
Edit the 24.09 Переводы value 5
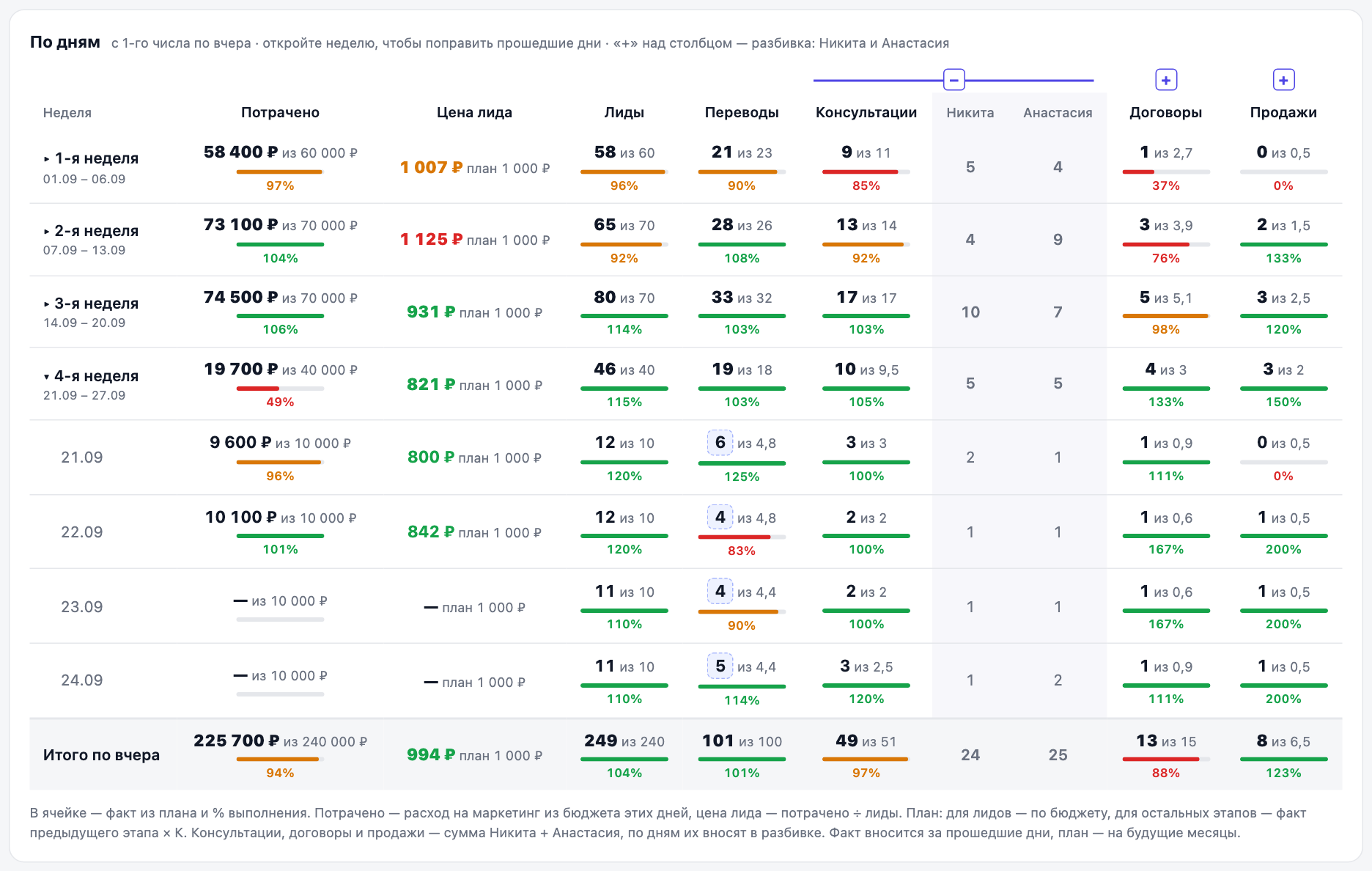pyautogui.click(x=720, y=666)
